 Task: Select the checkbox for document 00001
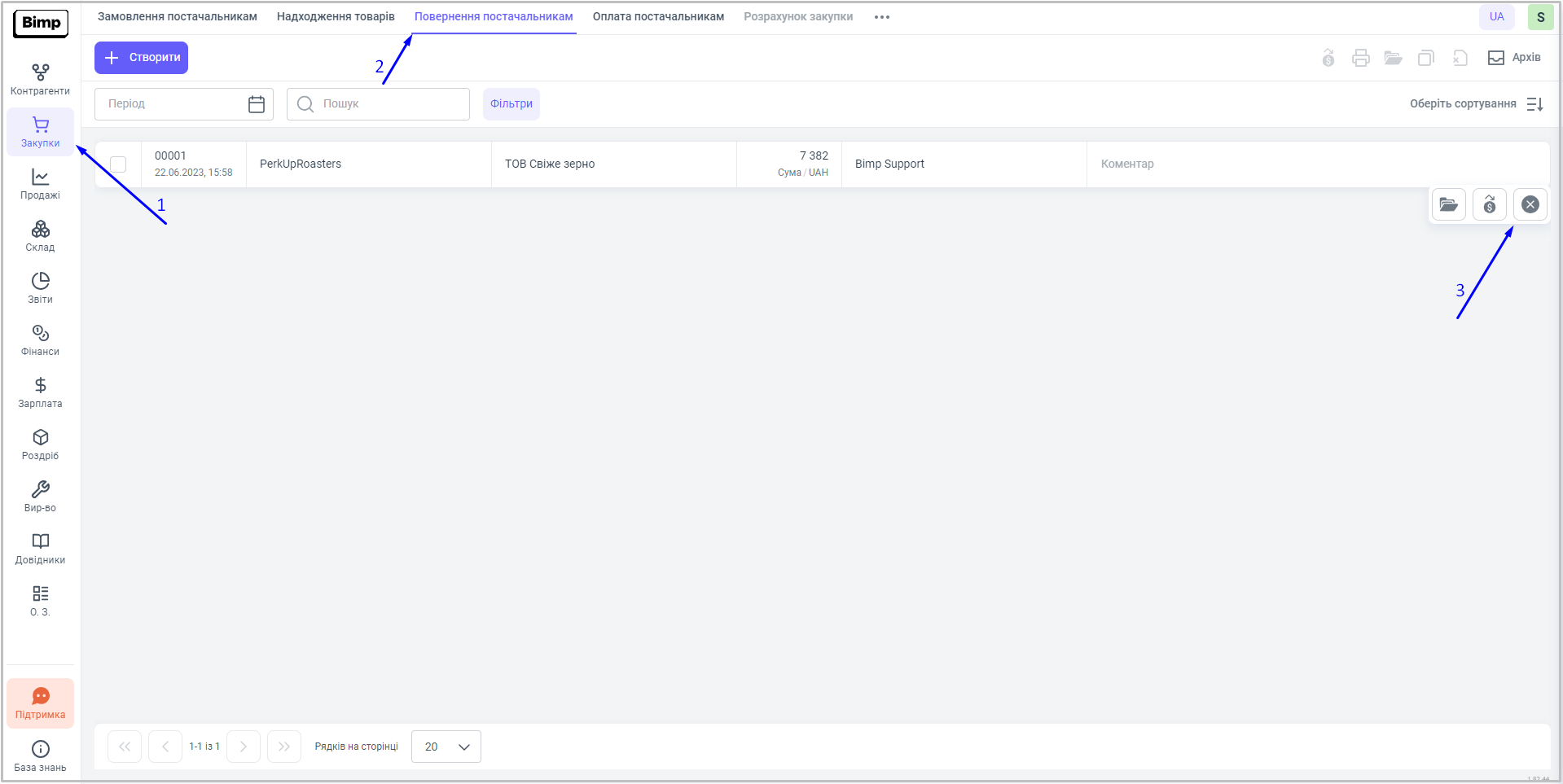118,164
